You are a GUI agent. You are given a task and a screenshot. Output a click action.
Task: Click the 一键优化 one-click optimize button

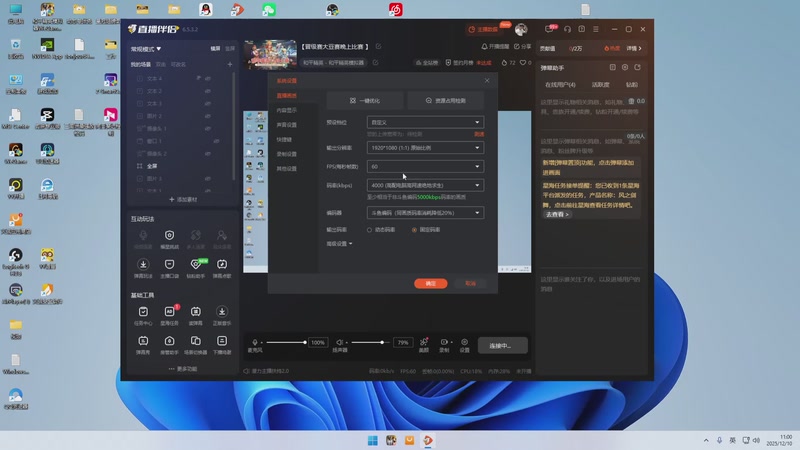point(365,101)
